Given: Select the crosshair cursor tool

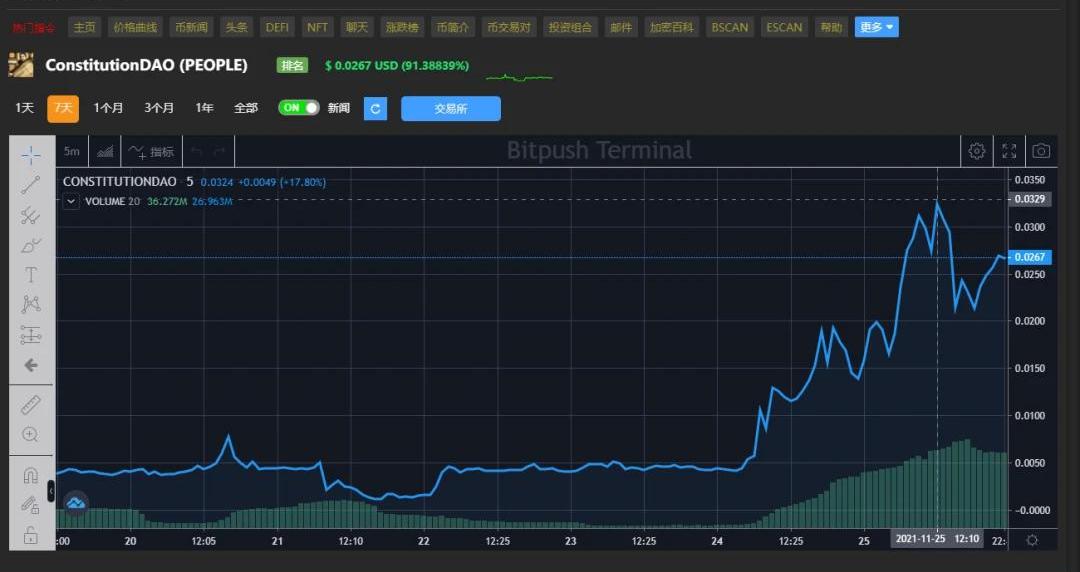Looking at the screenshot, I should tap(31, 154).
